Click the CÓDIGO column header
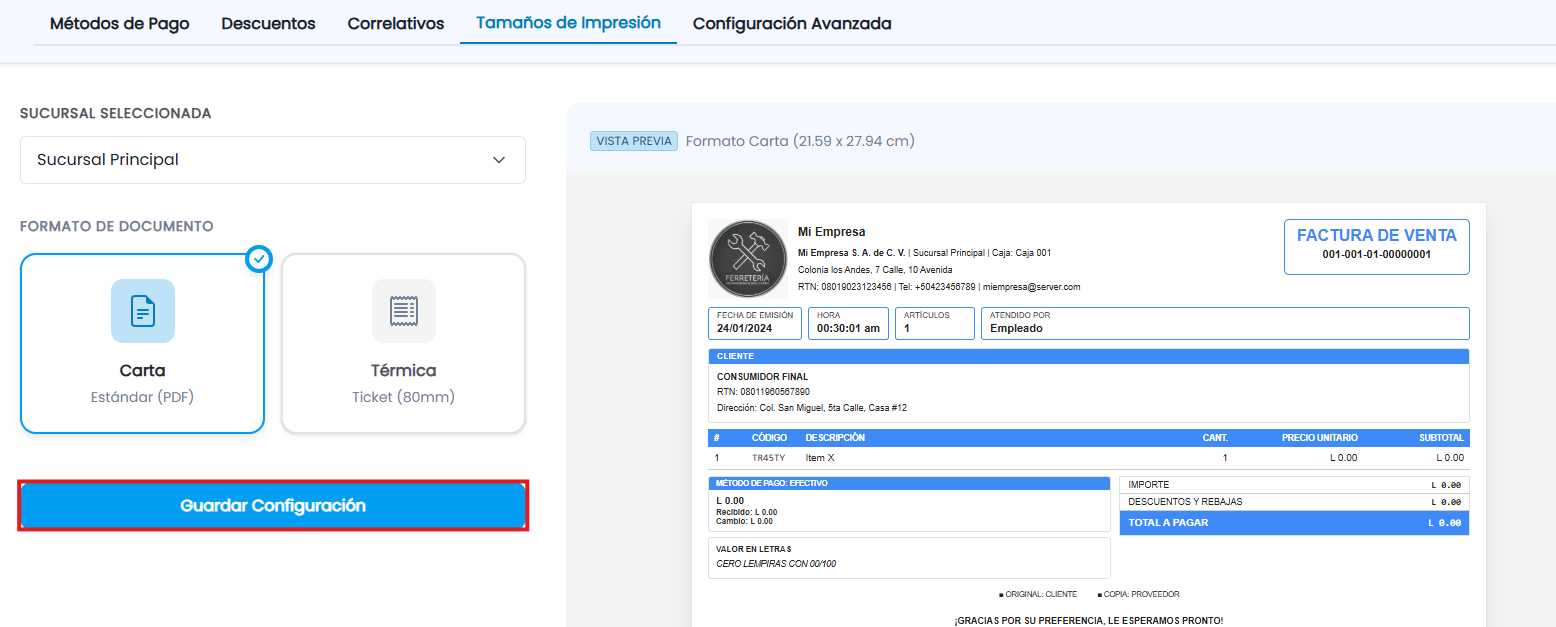The width and height of the screenshot is (1556, 627). [x=769, y=438]
